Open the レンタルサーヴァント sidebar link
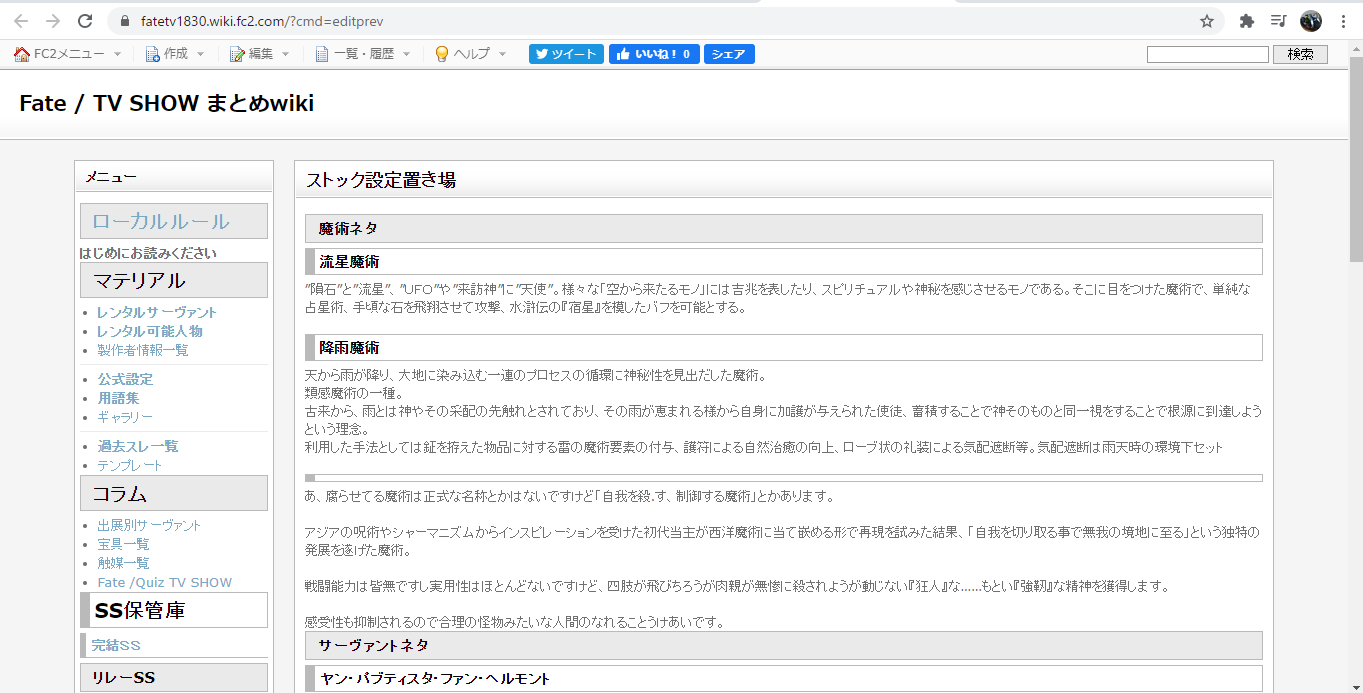 [x=157, y=312]
